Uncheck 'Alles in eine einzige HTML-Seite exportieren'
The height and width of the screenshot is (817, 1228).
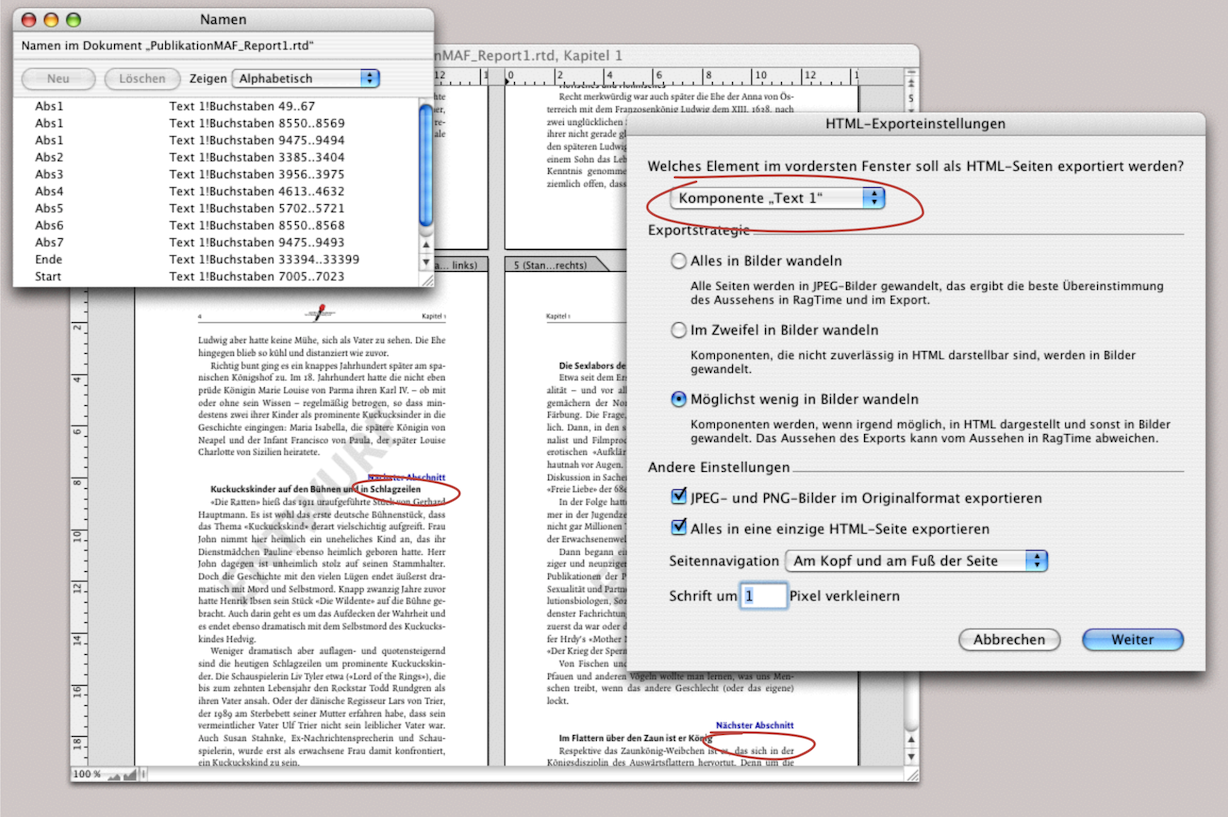point(679,529)
